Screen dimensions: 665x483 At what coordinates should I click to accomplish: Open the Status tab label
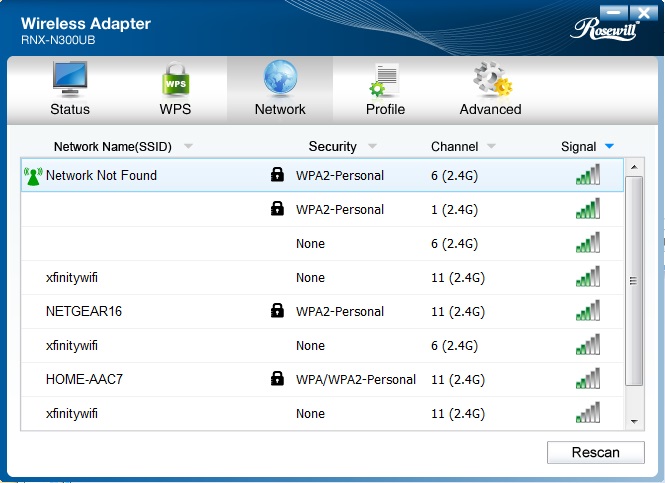(x=70, y=109)
